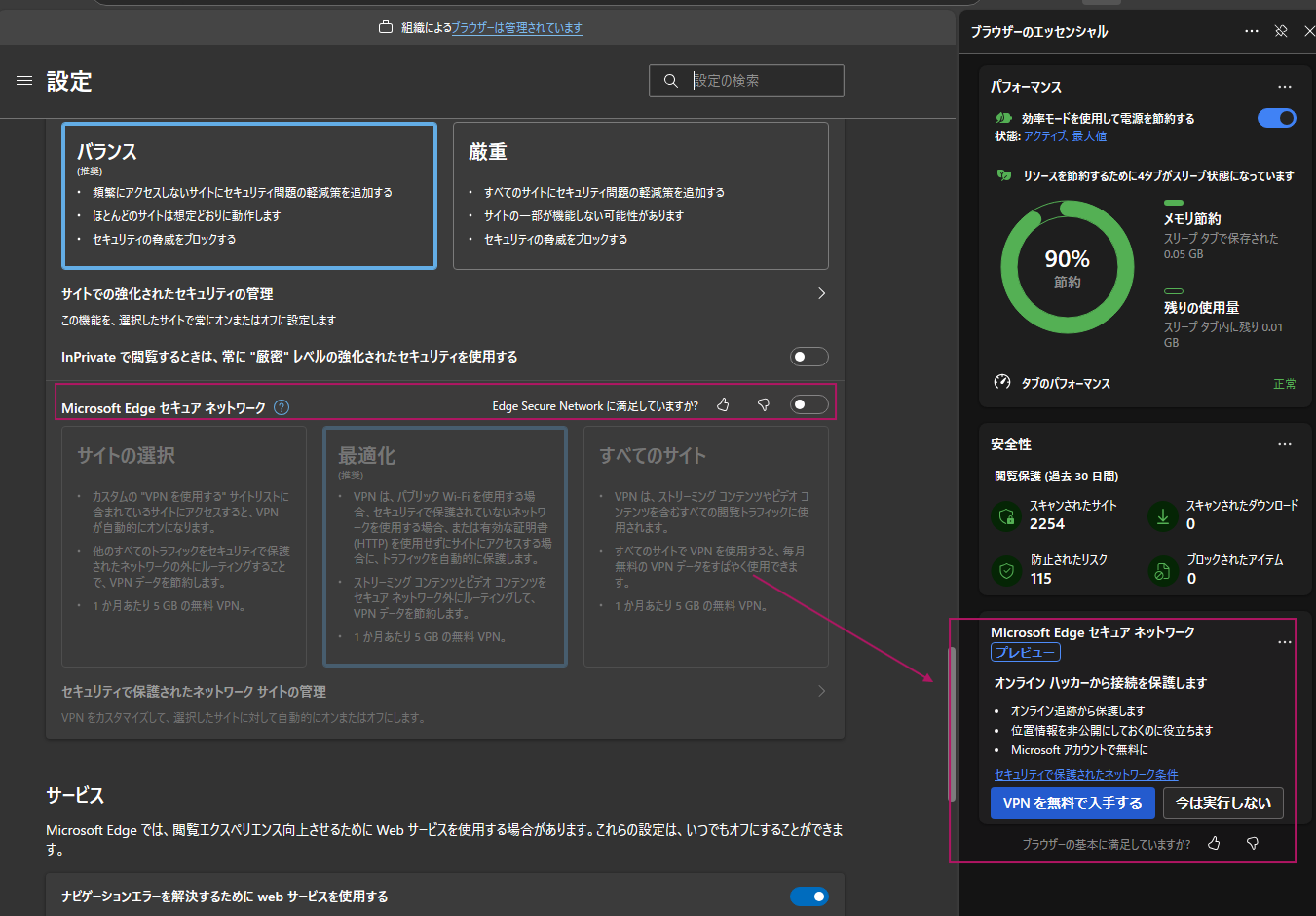
Task: Disable 効率モード power saving toggle
Action: [1277, 118]
